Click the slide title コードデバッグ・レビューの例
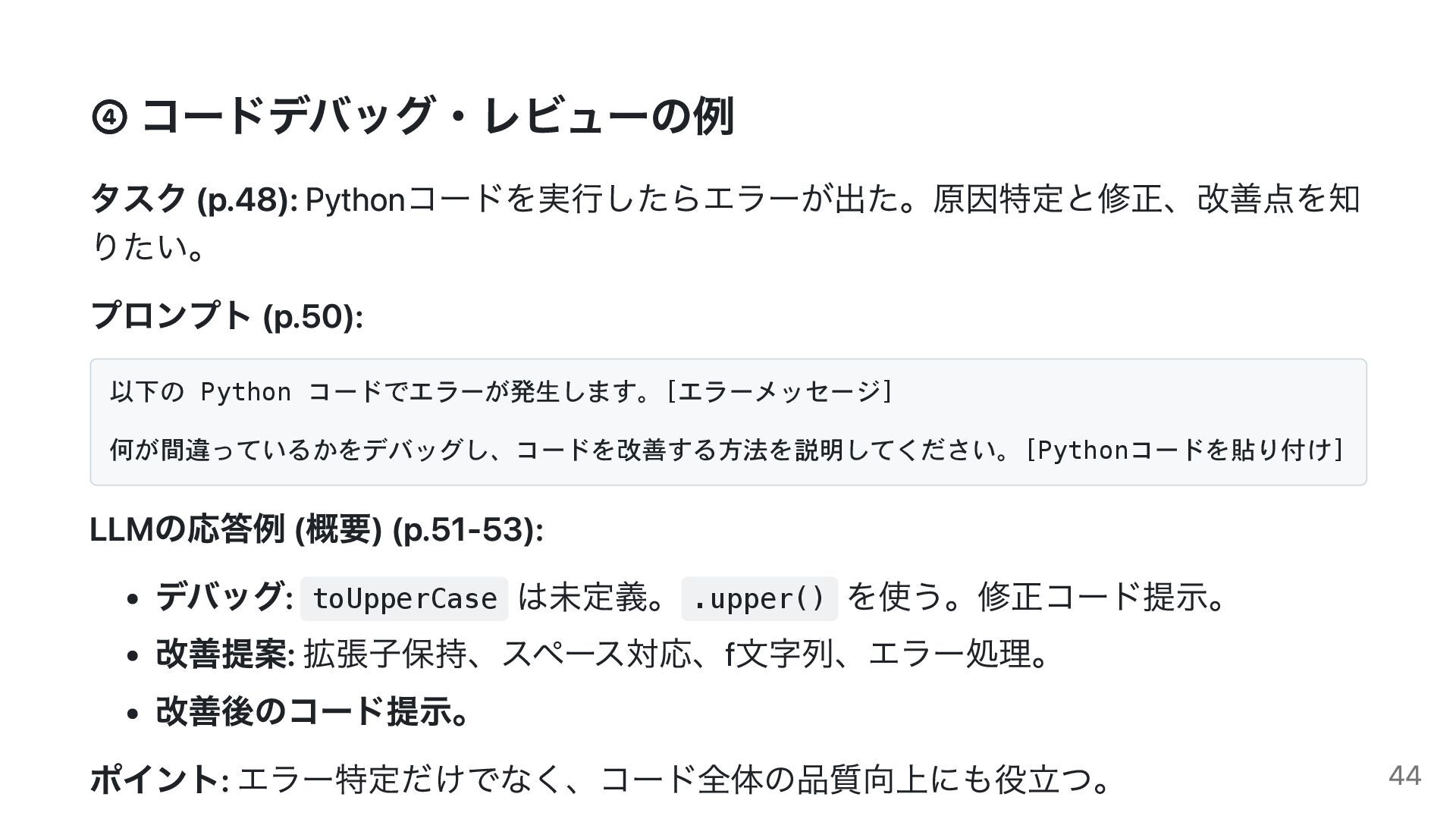 (x=438, y=116)
